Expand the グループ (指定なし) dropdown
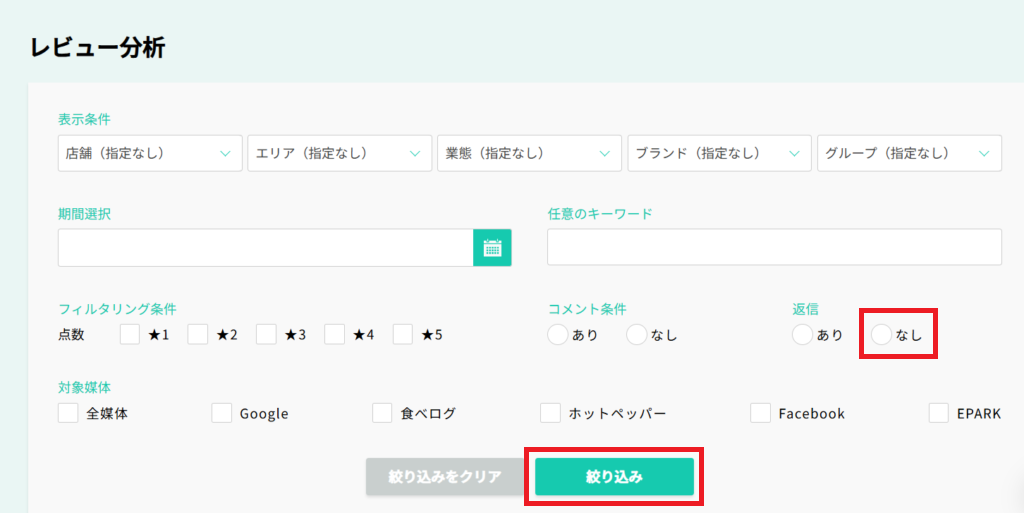The height and width of the screenshot is (513, 1024). pos(909,153)
